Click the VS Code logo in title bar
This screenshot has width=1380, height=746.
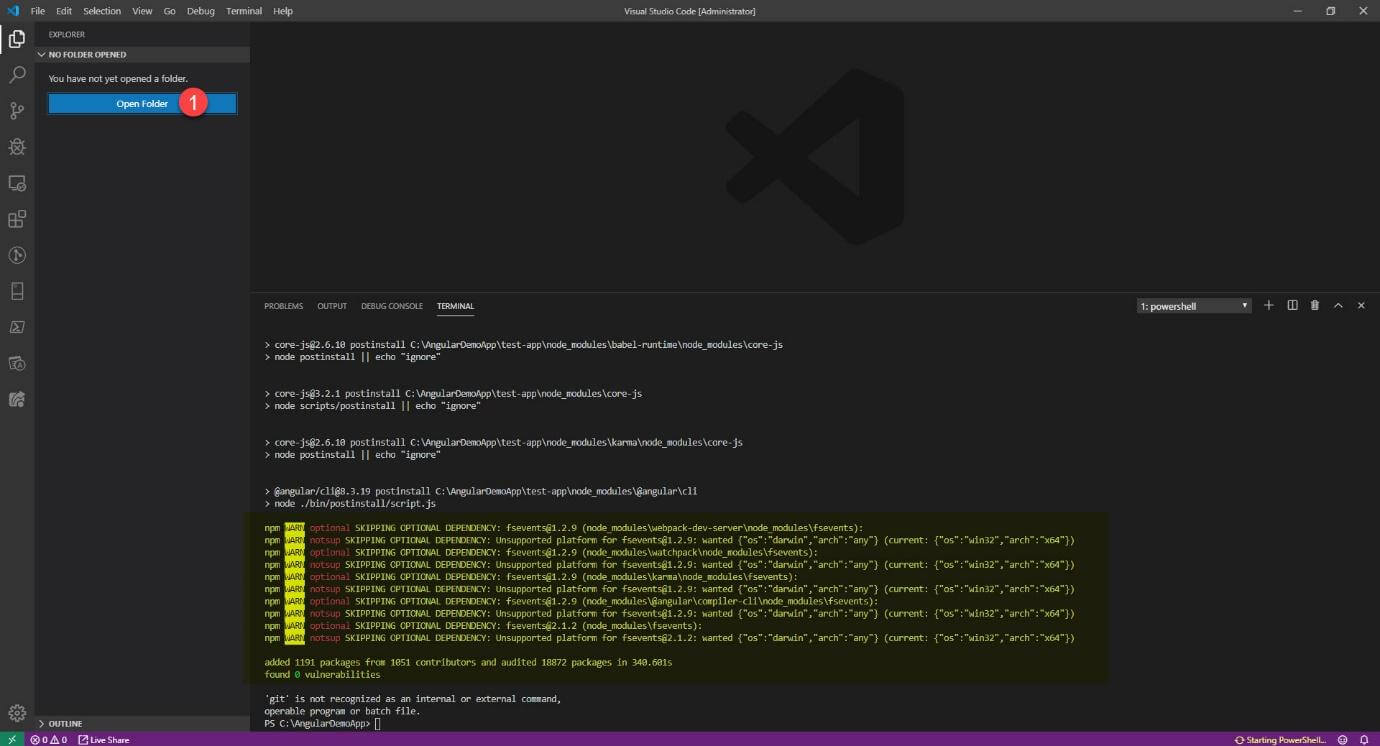[13, 11]
